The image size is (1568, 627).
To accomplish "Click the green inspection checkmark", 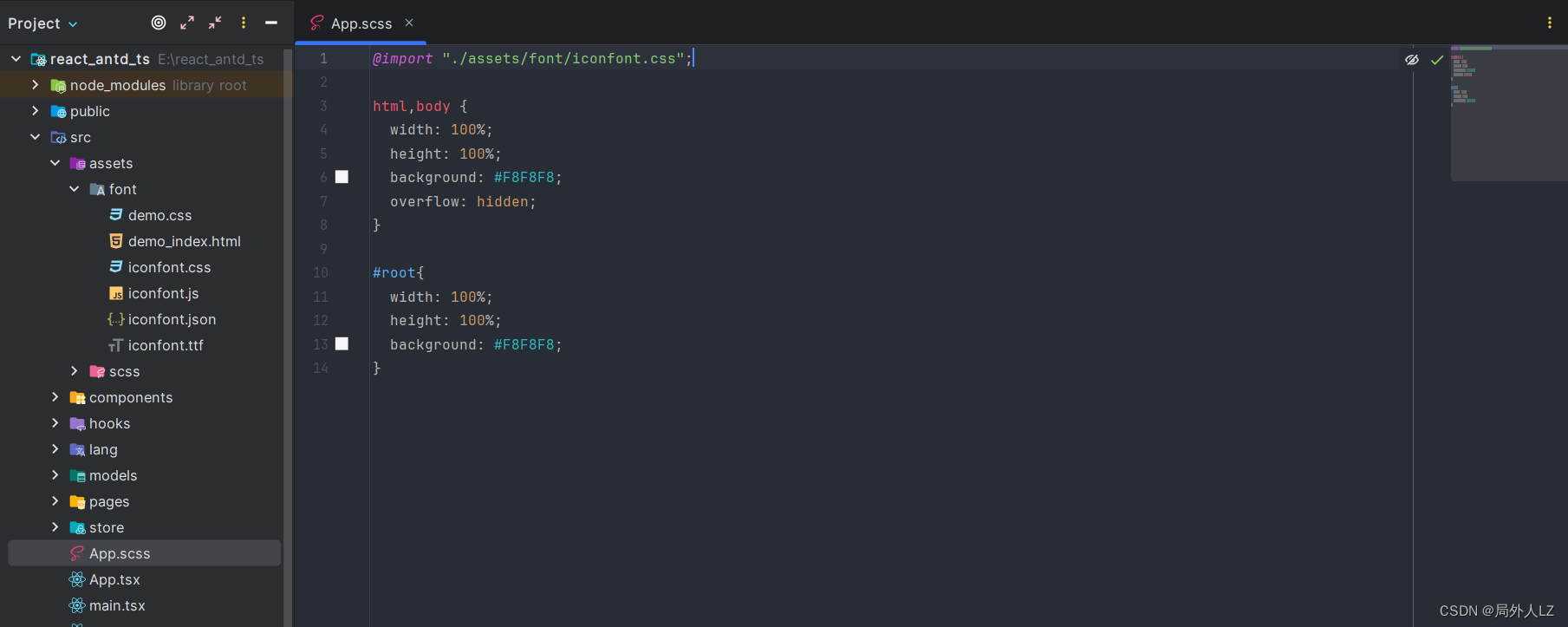I will coord(1437,60).
